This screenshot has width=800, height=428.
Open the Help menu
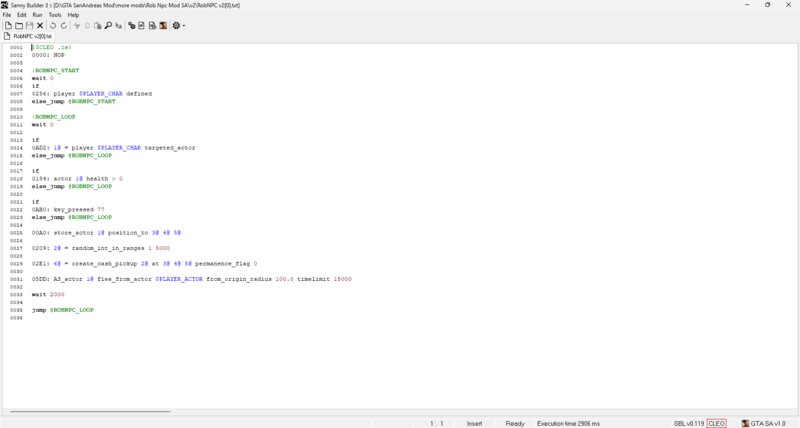point(73,15)
